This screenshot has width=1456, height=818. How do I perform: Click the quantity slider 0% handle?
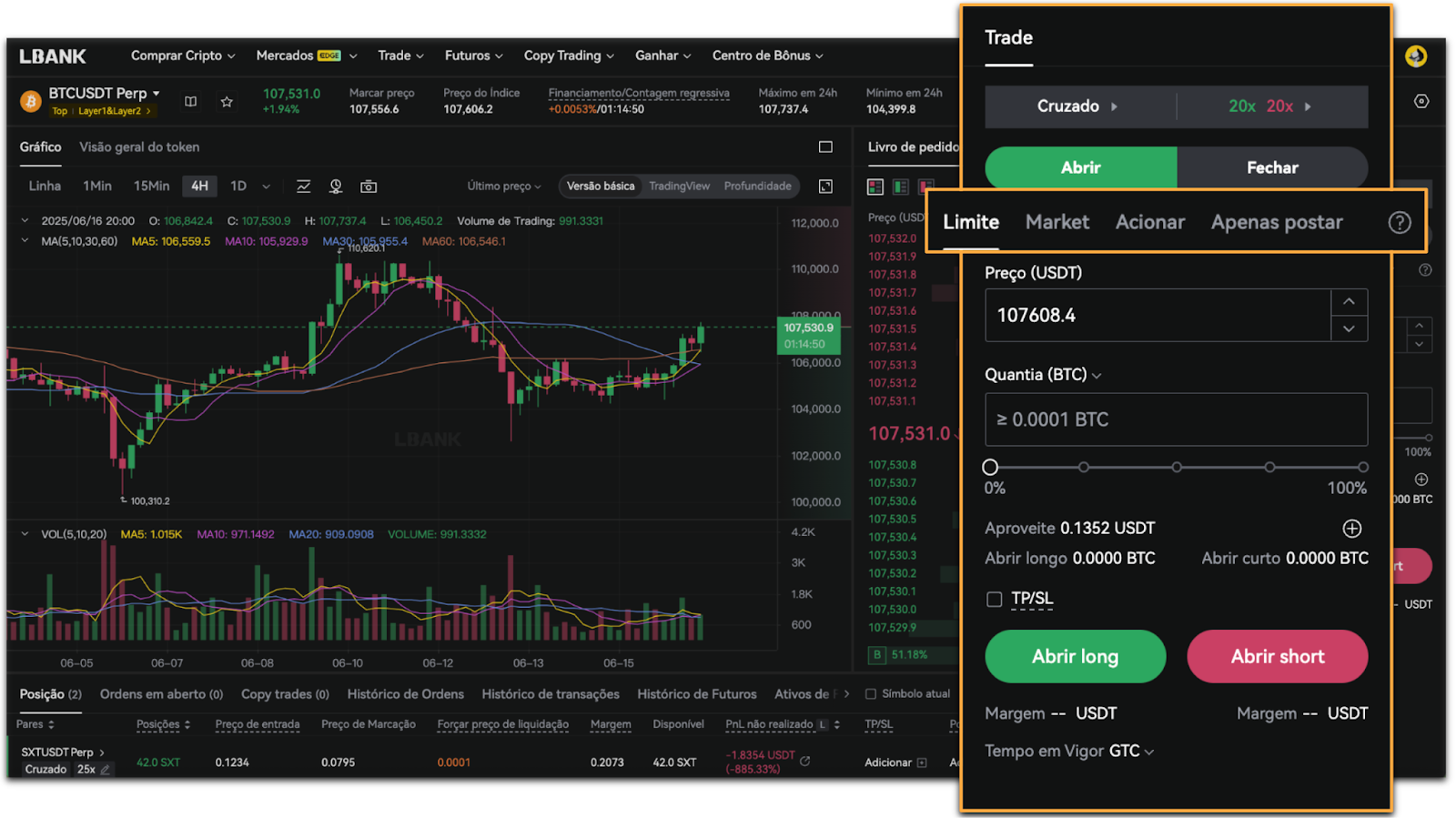click(990, 468)
